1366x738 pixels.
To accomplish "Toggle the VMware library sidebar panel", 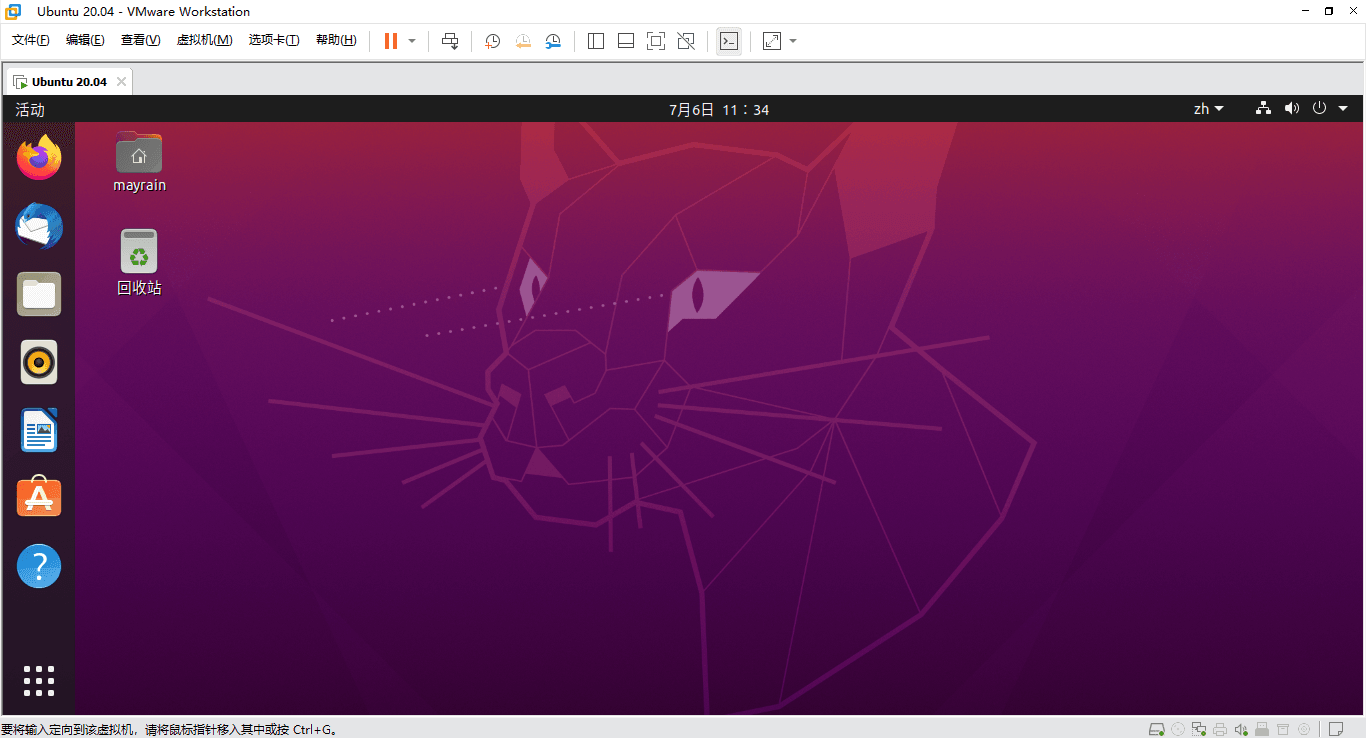I will [x=596, y=41].
